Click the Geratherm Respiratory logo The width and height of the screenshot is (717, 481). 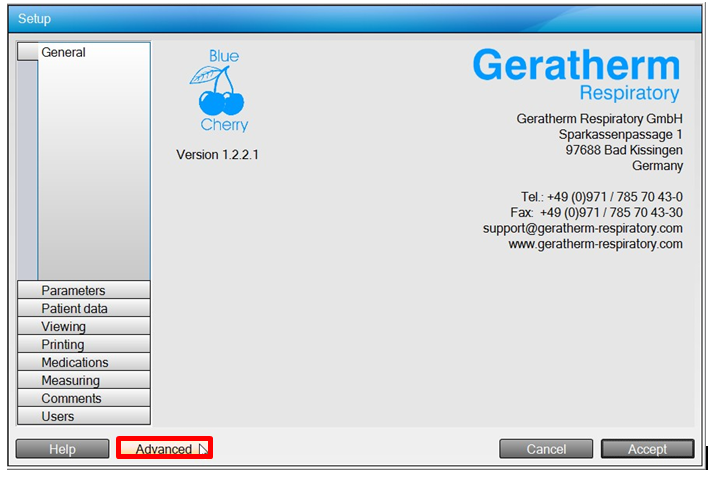point(577,75)
